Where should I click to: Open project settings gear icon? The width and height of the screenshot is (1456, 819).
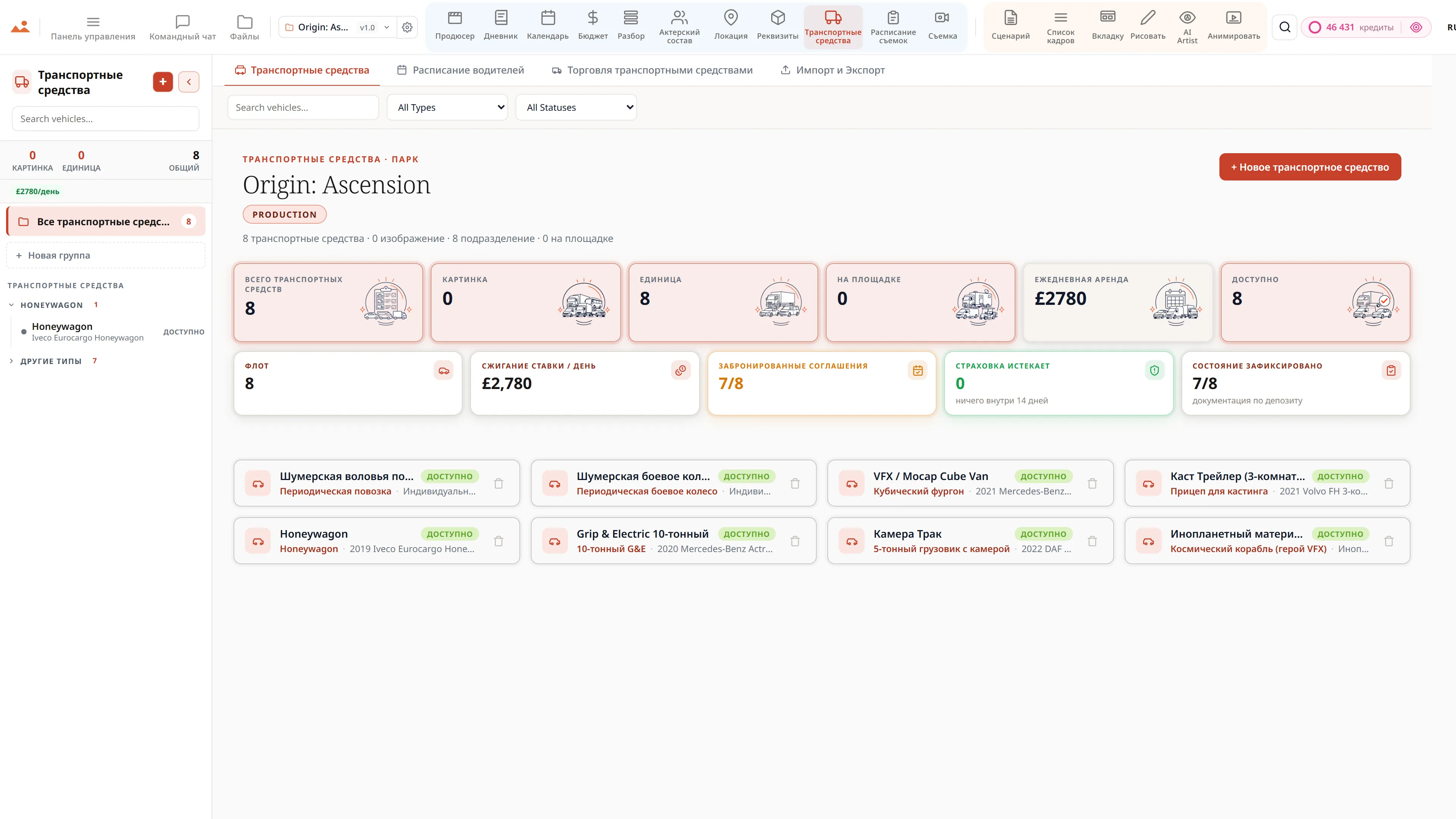click(x=407, y=27)
